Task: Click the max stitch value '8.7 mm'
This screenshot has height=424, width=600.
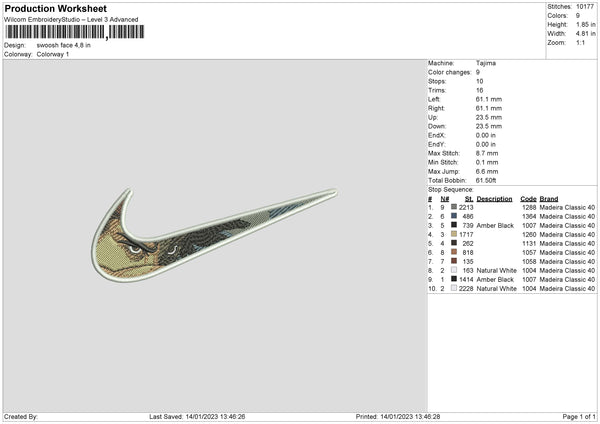Action: [x=487, y=153]
